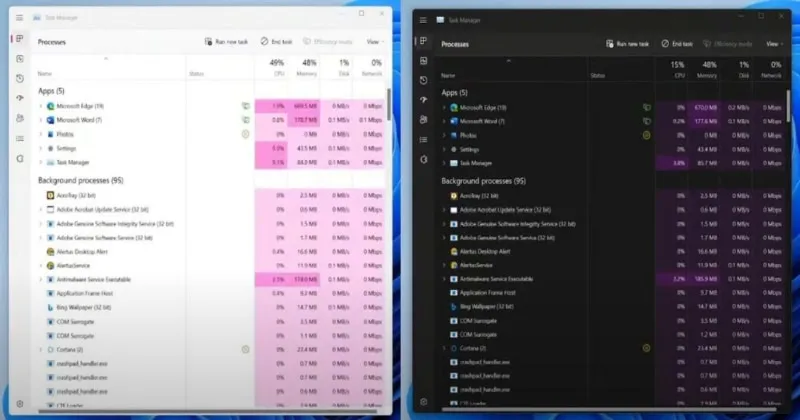800x420 pixels.
Task: Open Services icon in light Task Manager sidebar
Action: 20,158
